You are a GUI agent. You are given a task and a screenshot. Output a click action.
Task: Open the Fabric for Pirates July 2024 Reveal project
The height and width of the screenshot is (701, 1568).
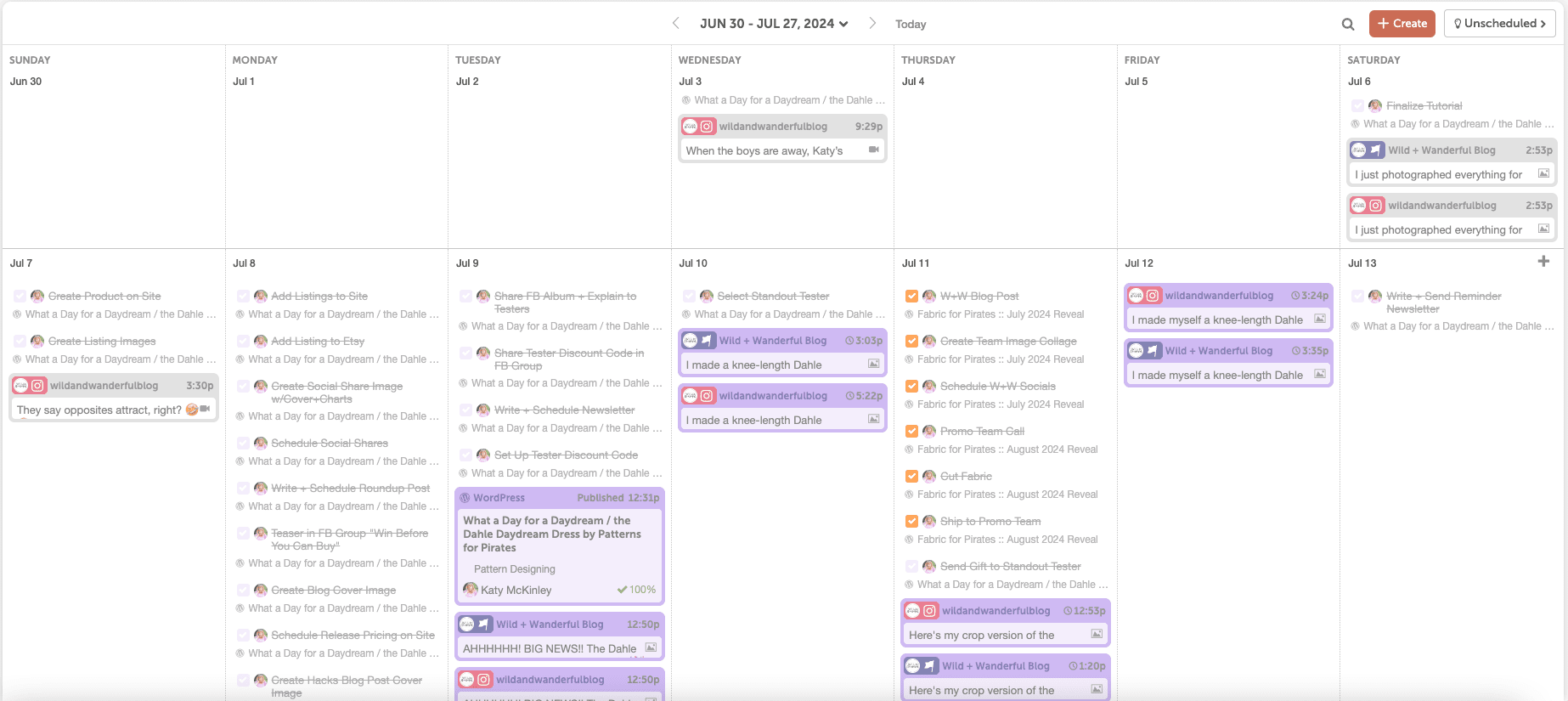coord(1000,314)
